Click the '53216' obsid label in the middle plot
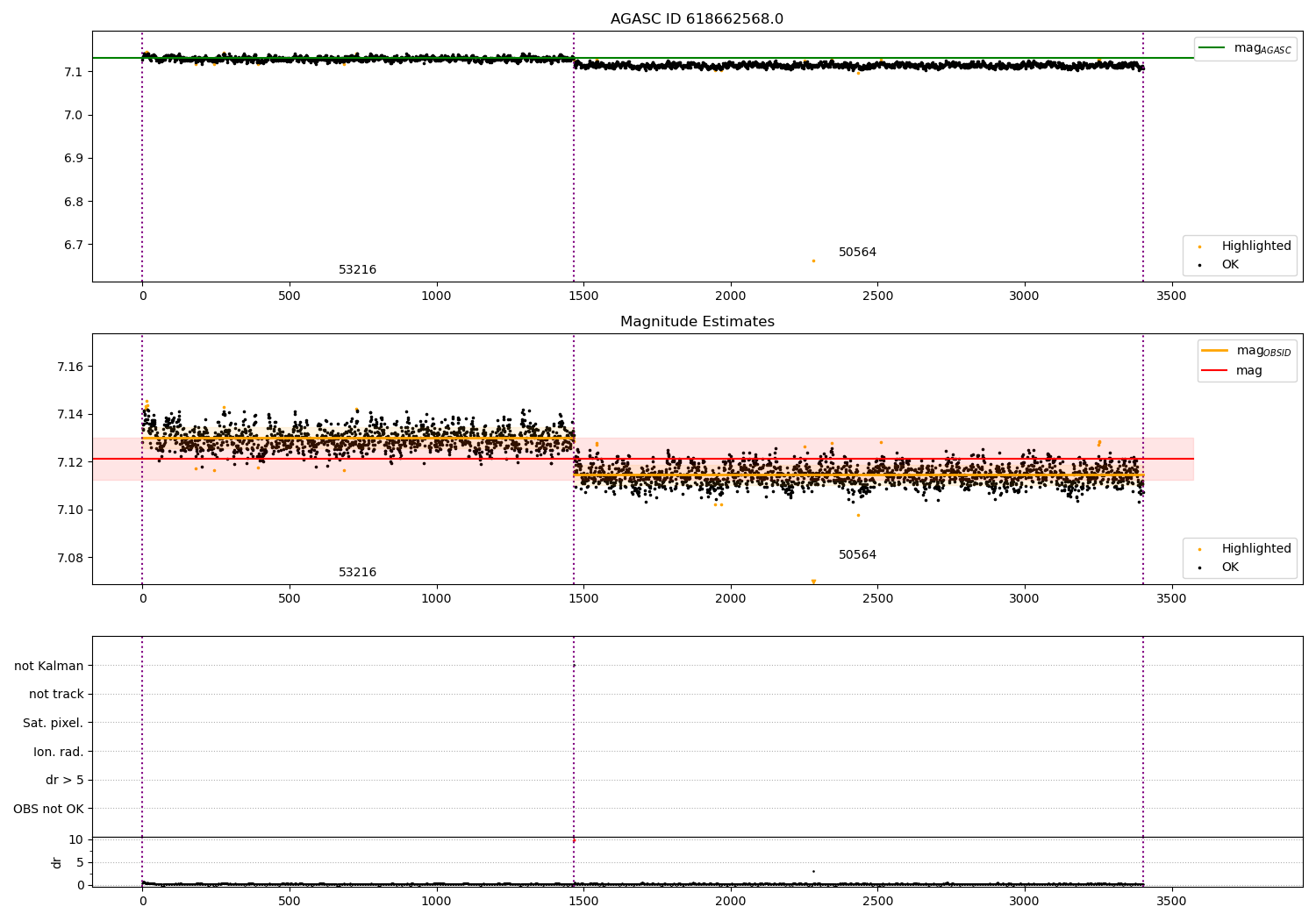This screenshot has width=1316, height=921. [x=357, y=573]
